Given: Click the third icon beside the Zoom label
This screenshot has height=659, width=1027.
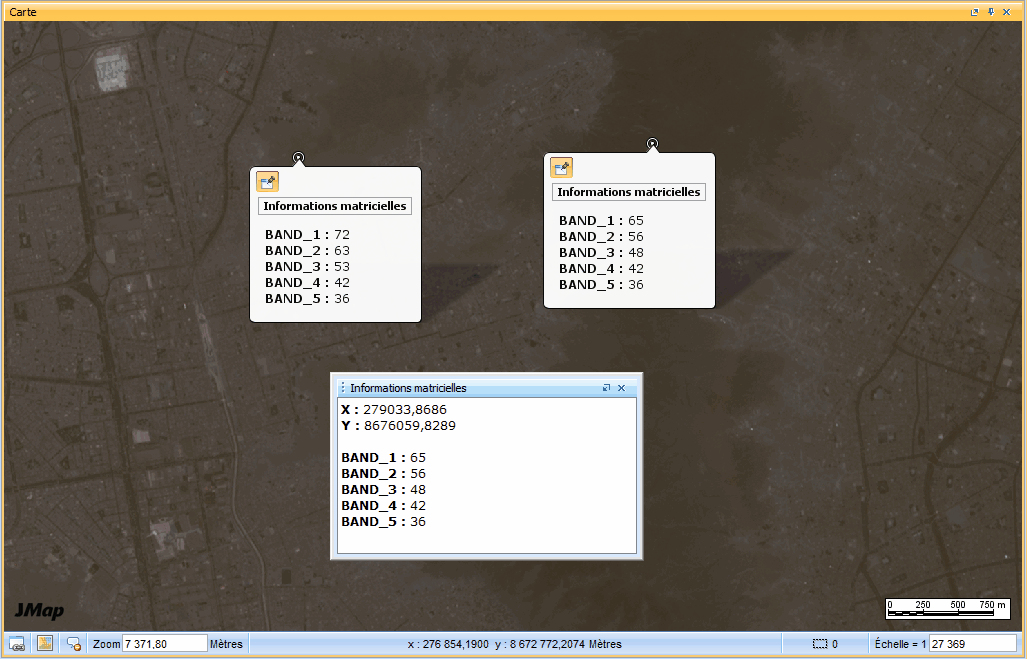Looking at the screenshot, I should point(74,644).
